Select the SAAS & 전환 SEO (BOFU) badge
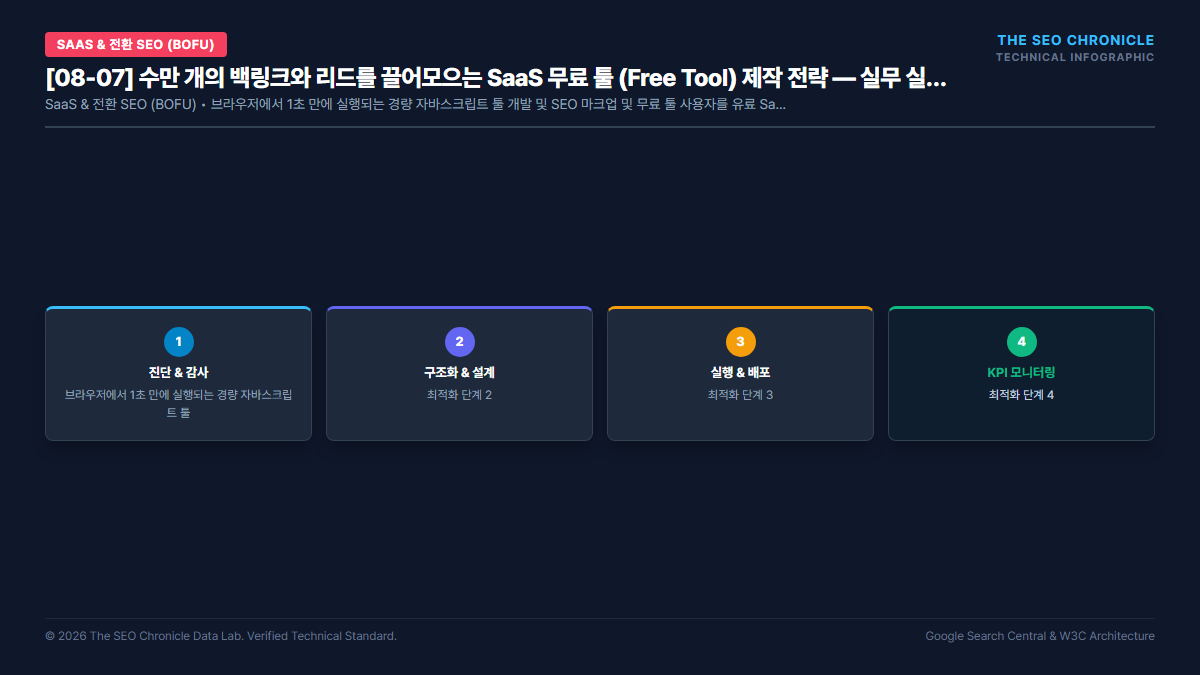 pos(136,44)
